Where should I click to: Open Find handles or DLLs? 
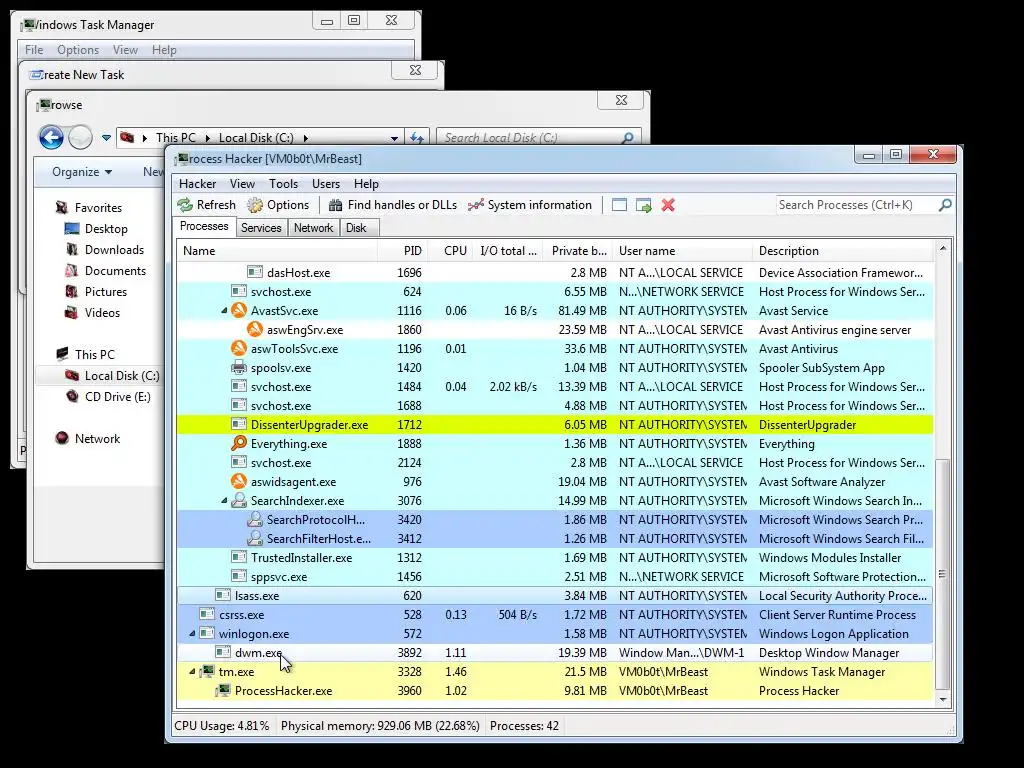[392, 205]
